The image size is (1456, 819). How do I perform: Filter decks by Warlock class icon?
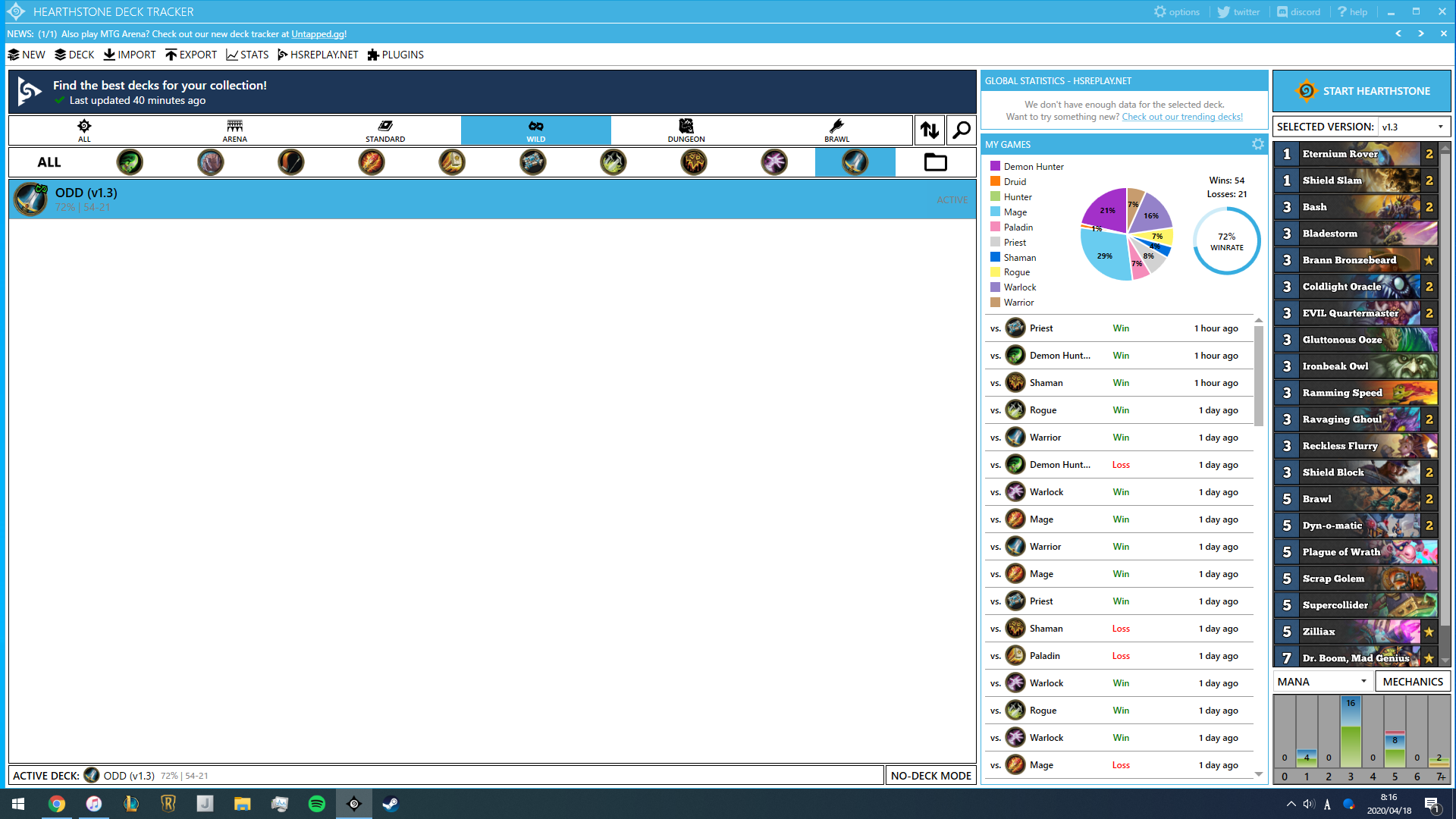(774, 162)
